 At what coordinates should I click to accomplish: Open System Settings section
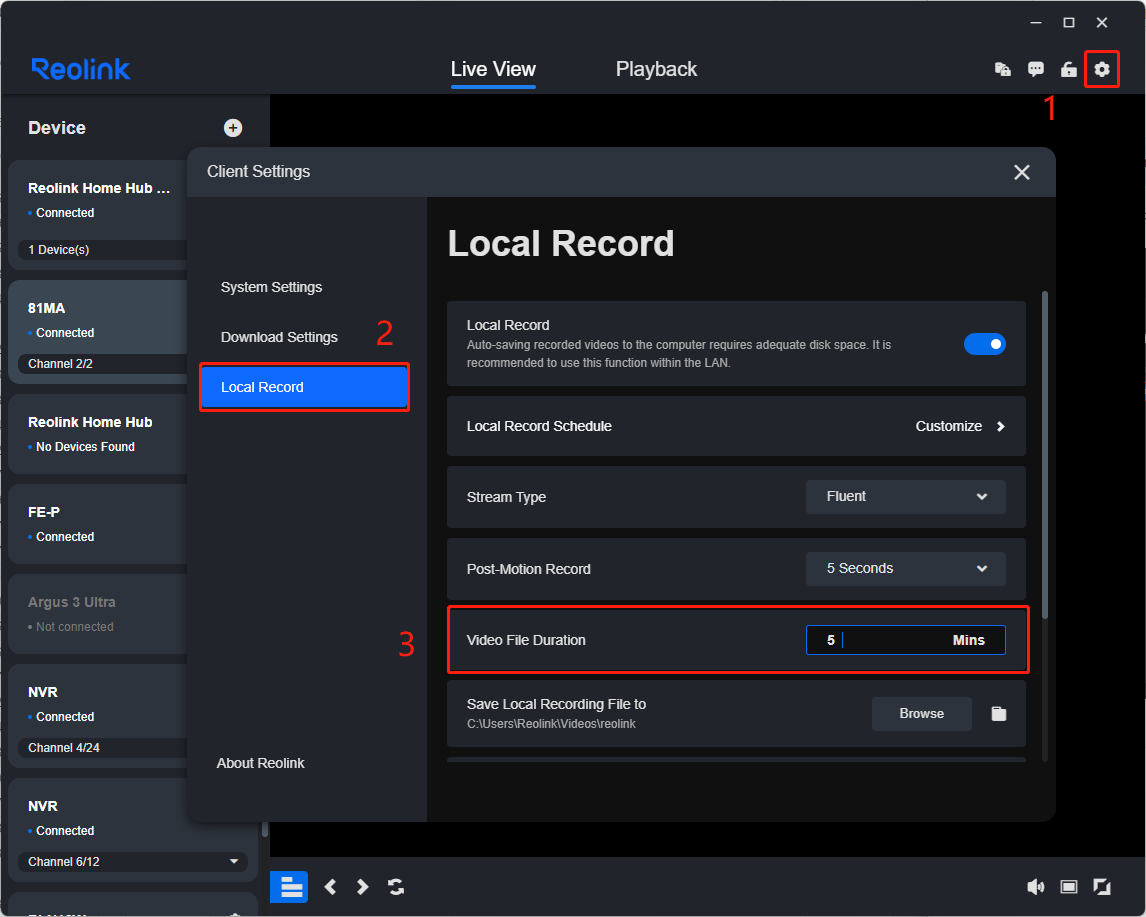pos(271,287)
